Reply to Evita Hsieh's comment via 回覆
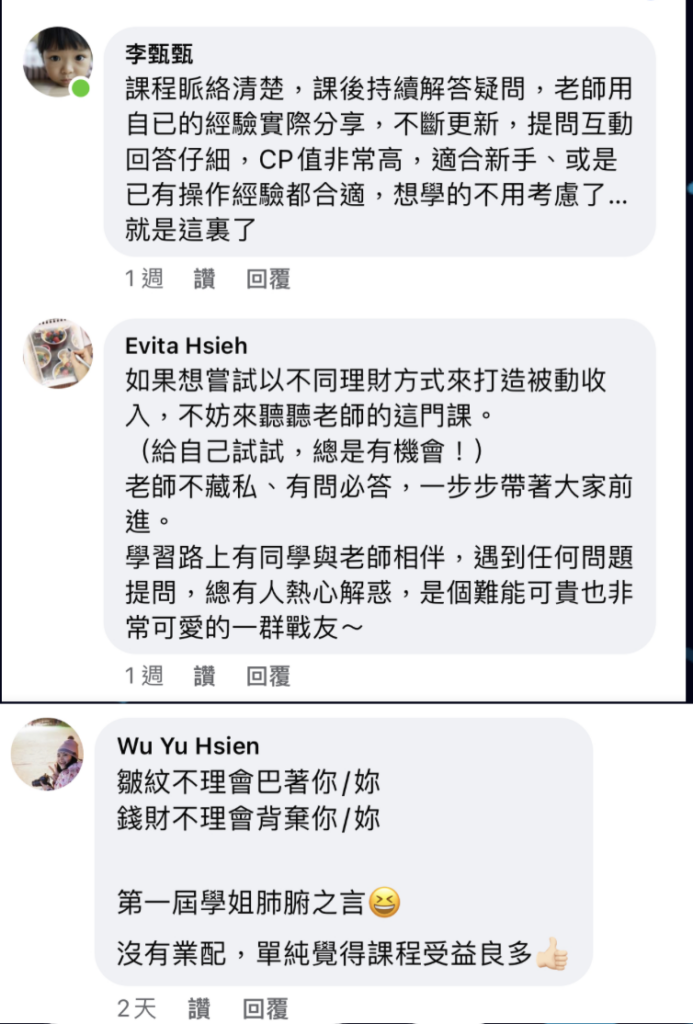This screenshot has height=1024, width=693. (x=268, y=676)
